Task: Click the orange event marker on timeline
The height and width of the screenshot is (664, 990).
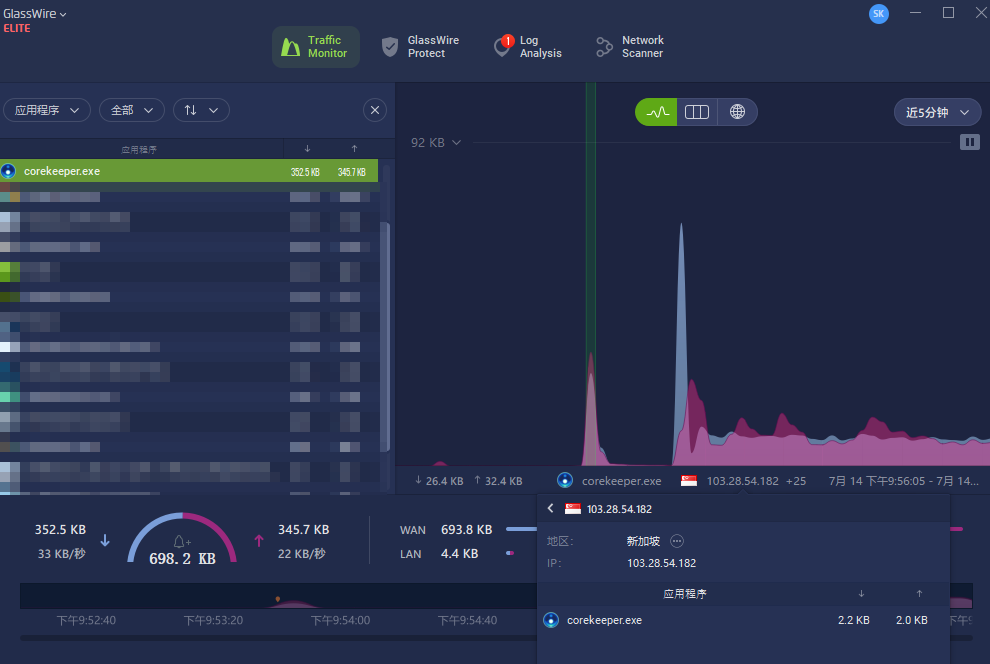Action: point(278,599)
